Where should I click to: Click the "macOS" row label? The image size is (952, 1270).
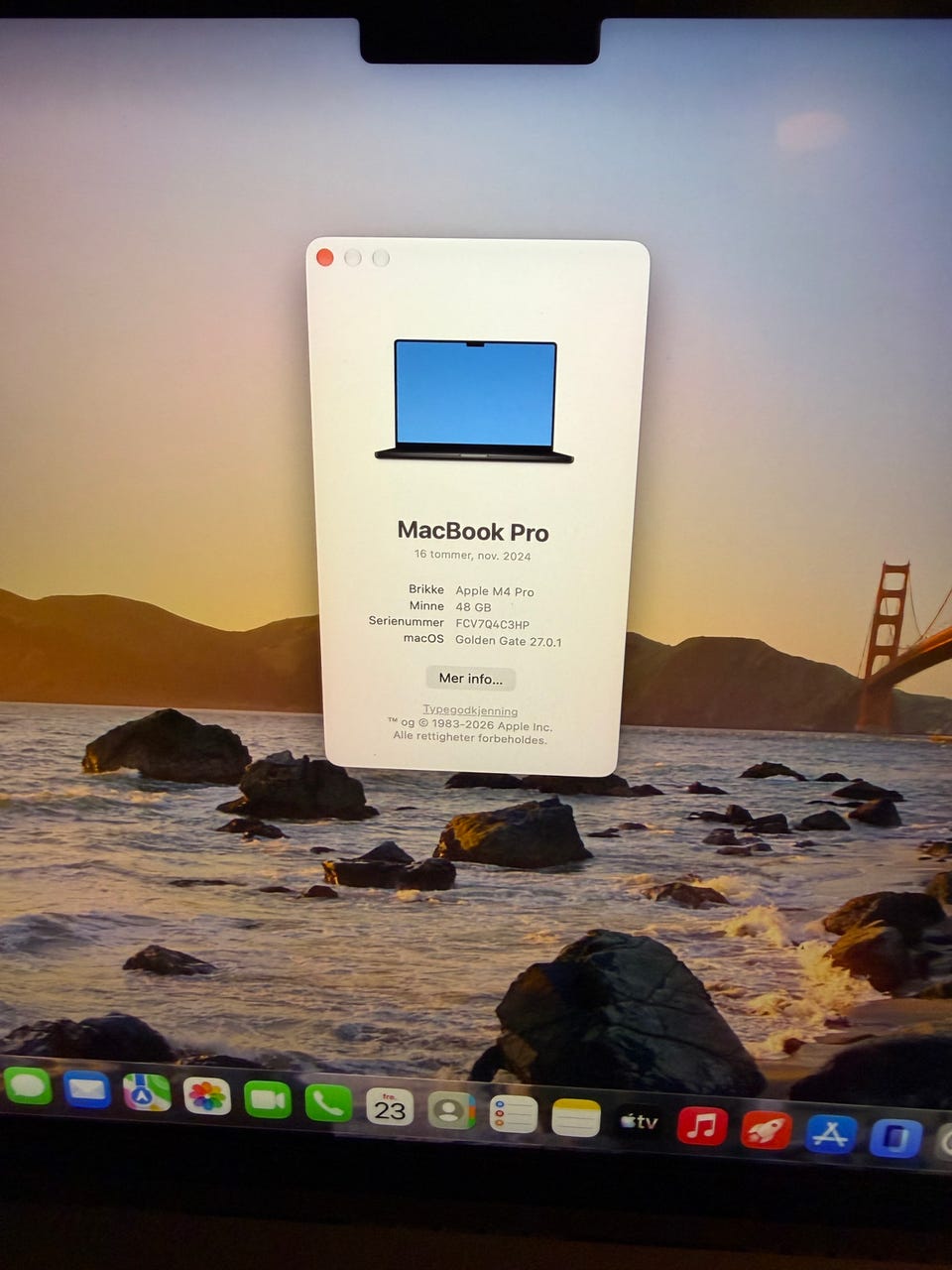pyautogui.click(x=424, y=638)
